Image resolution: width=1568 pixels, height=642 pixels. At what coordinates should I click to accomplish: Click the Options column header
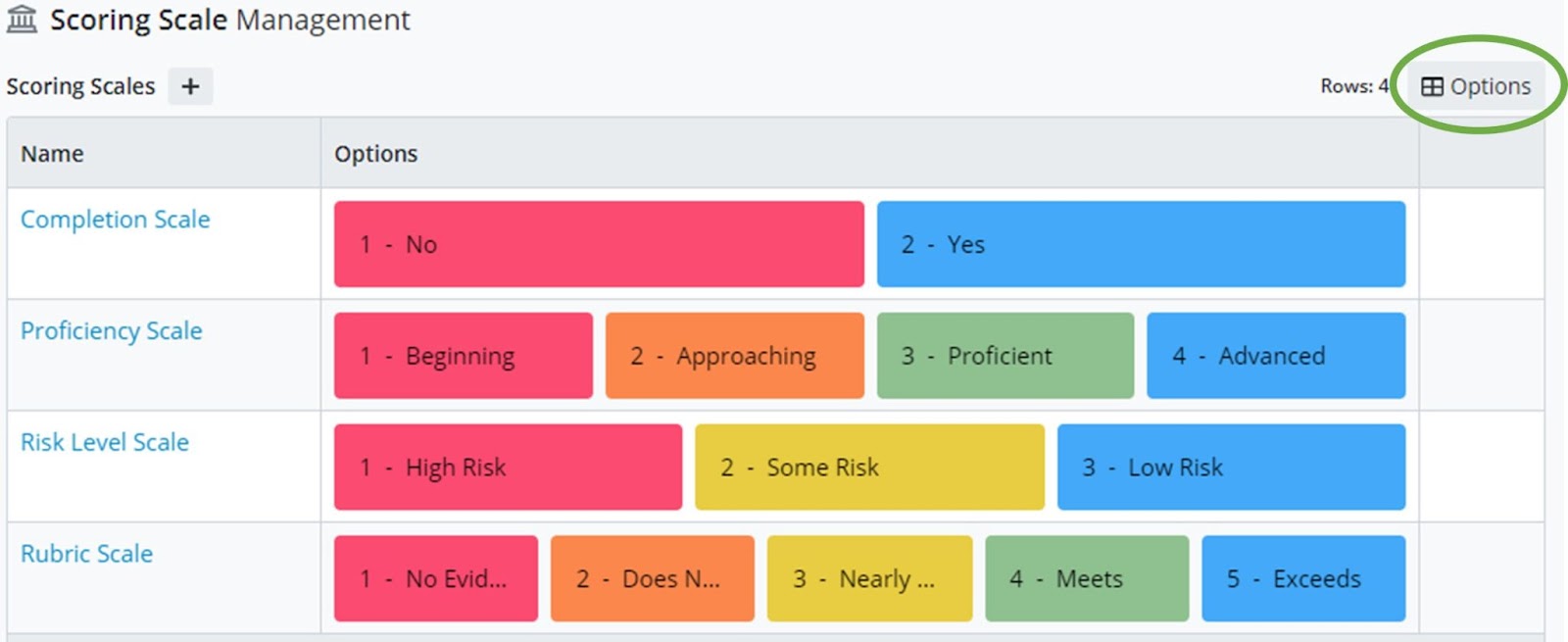point(376,154)
